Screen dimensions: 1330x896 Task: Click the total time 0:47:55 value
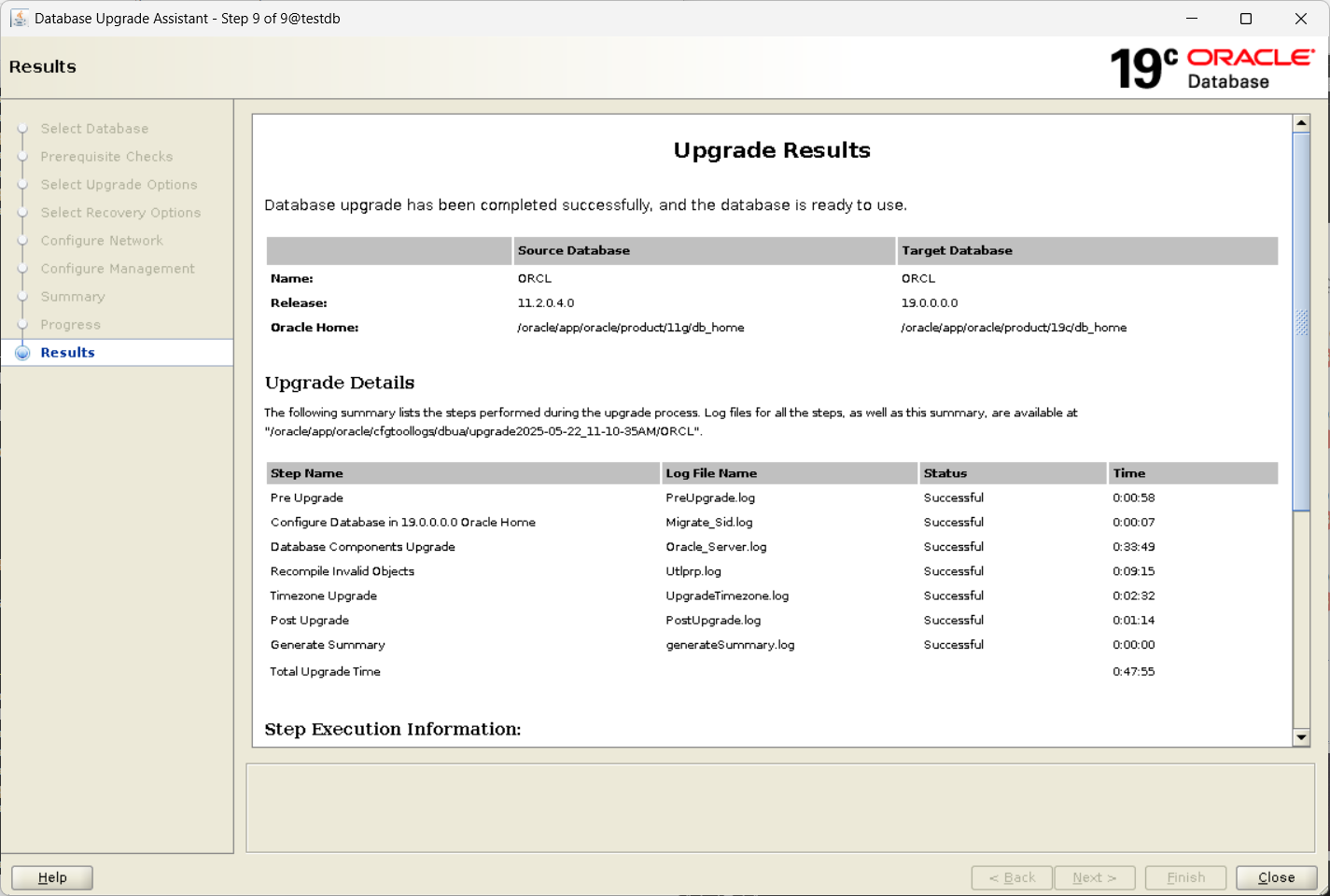point(1133,672)
